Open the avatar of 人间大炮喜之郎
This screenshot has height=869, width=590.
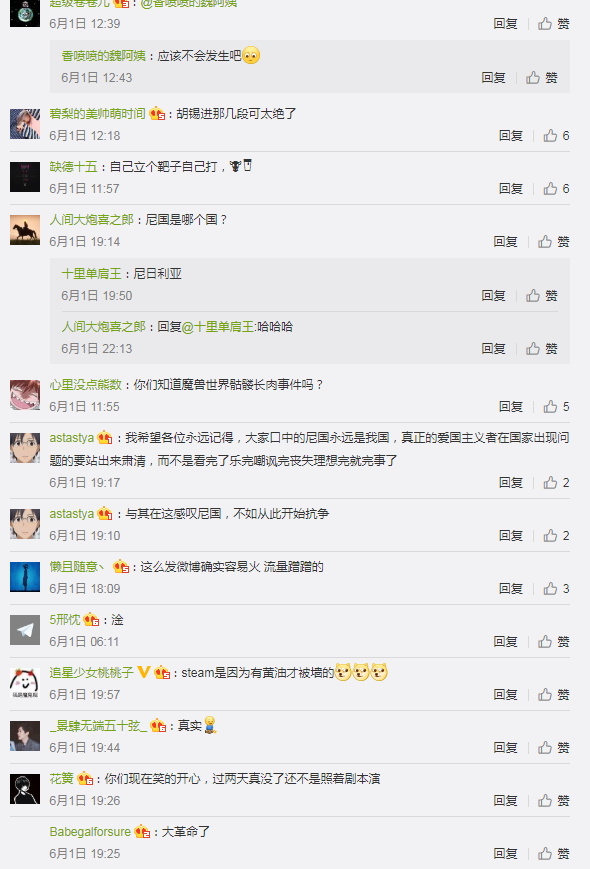(25, 230)
